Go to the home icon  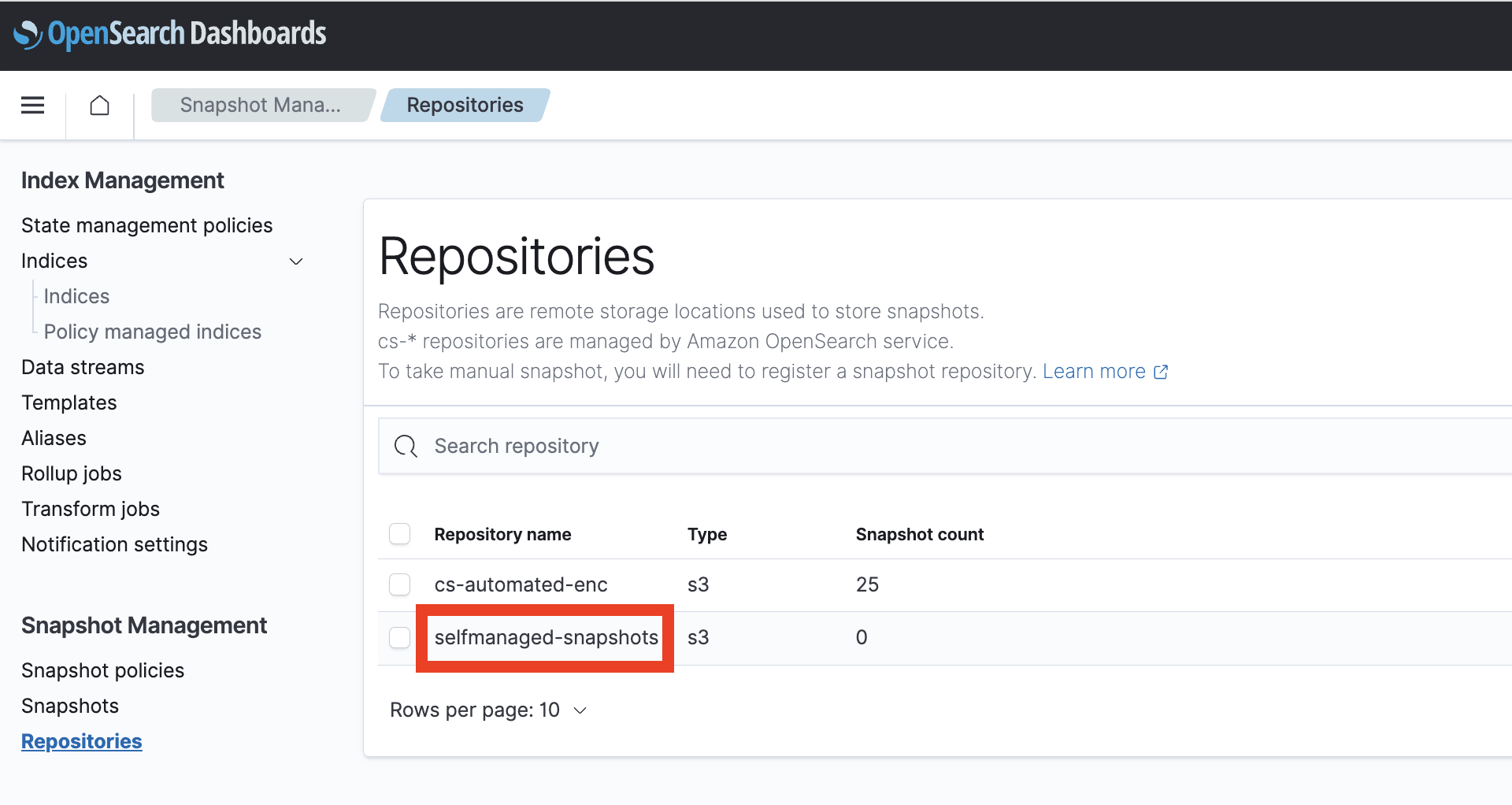coord(99,105)
